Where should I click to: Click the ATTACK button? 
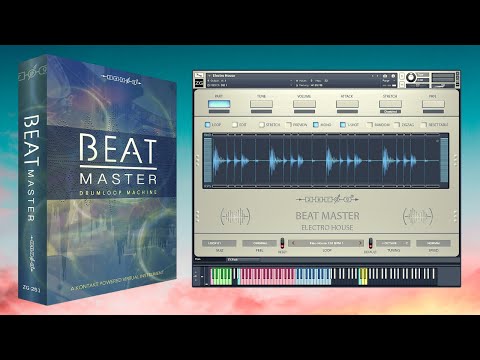347,104
